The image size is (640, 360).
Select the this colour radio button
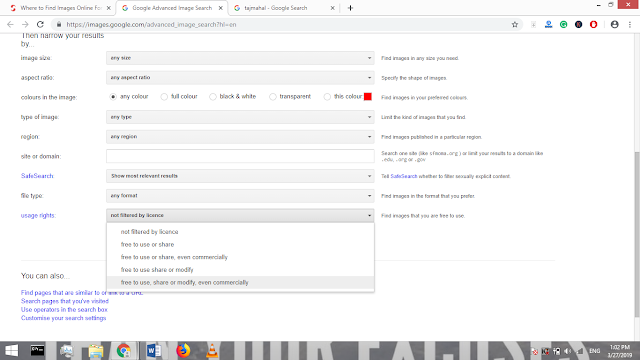pos(327,97)
